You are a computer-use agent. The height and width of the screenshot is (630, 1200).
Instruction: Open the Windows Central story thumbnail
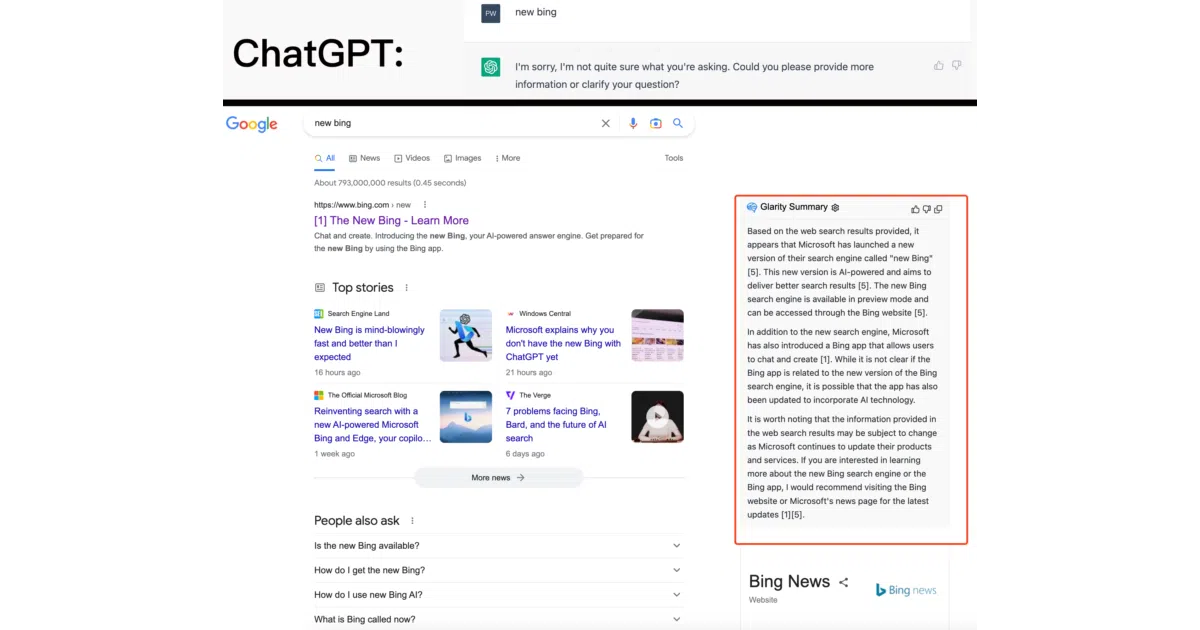[x=658, y=335]
